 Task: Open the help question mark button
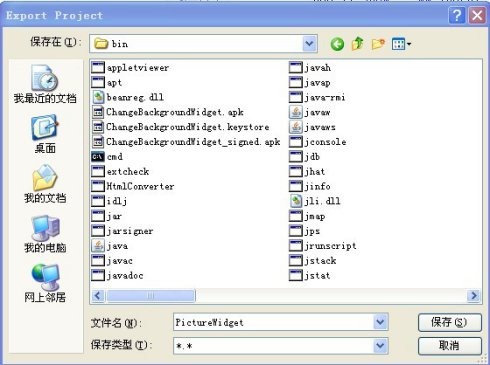click(457, 15)
